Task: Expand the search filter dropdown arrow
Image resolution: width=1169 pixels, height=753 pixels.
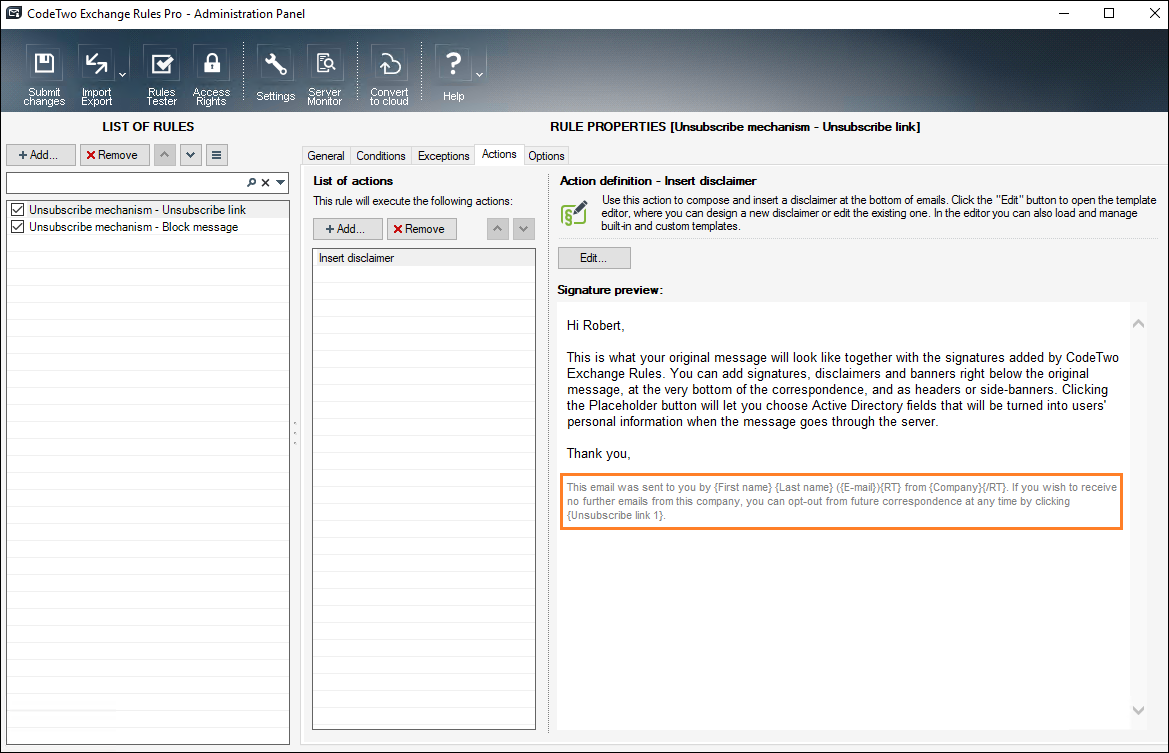Action: [x=280, y=183]
